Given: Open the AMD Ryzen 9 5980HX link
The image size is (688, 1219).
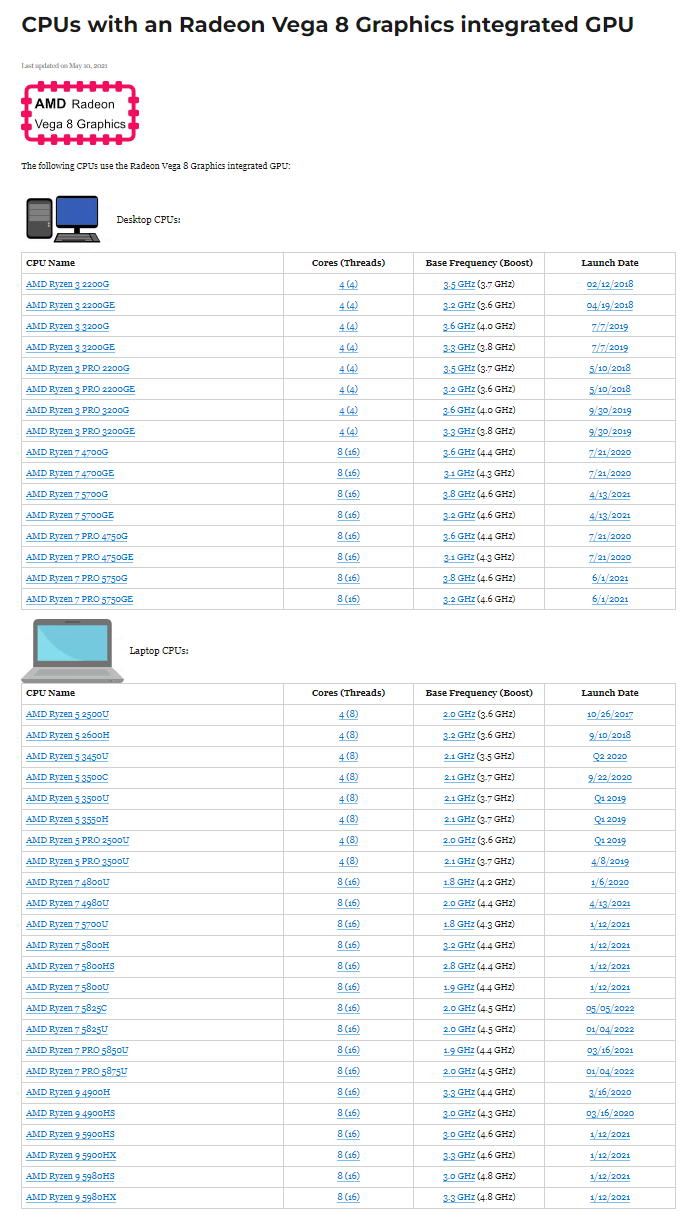Looking at the screenshot, I should (71, 1198).
